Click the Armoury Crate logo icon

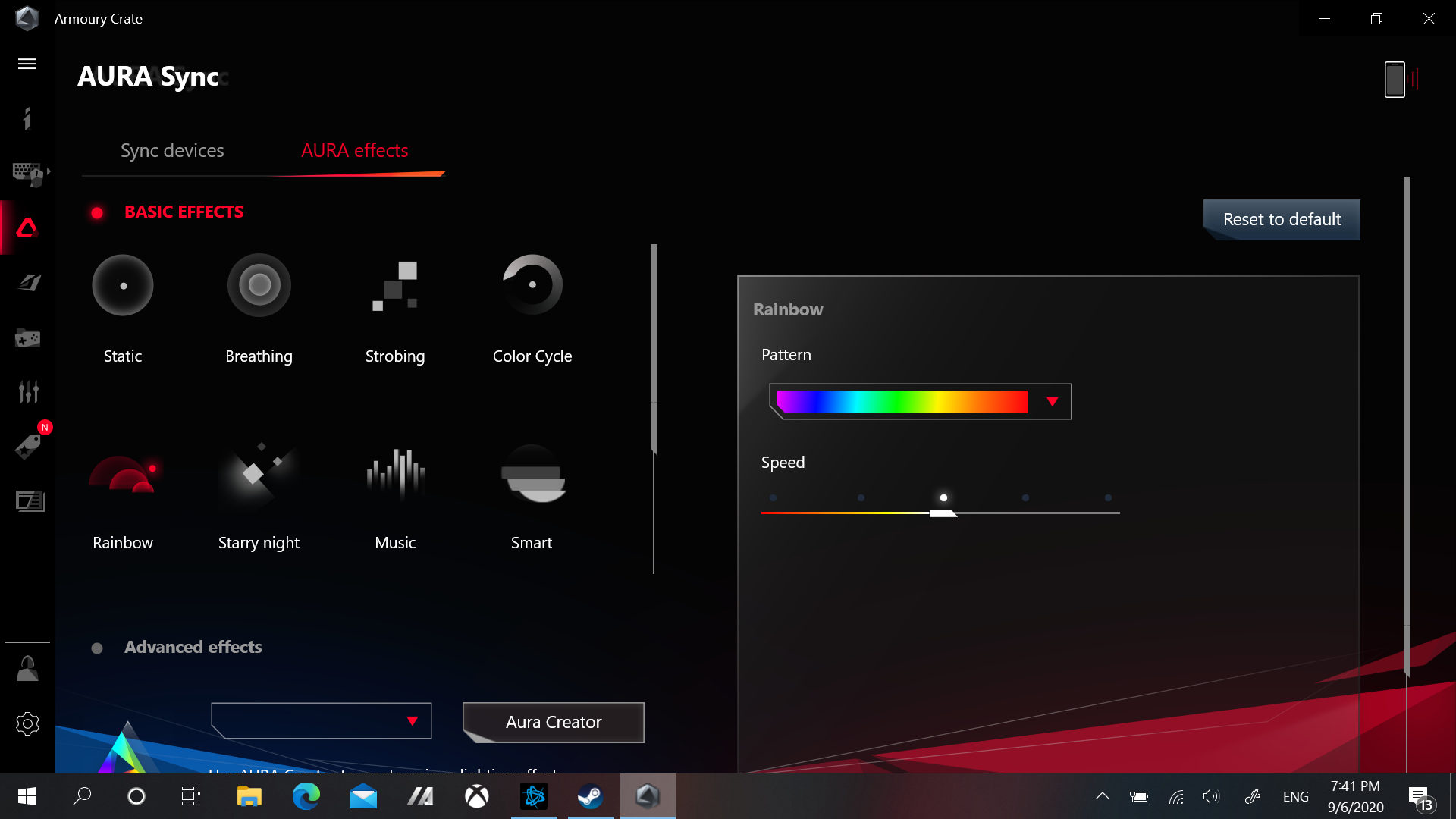click(x=27, y=18)
